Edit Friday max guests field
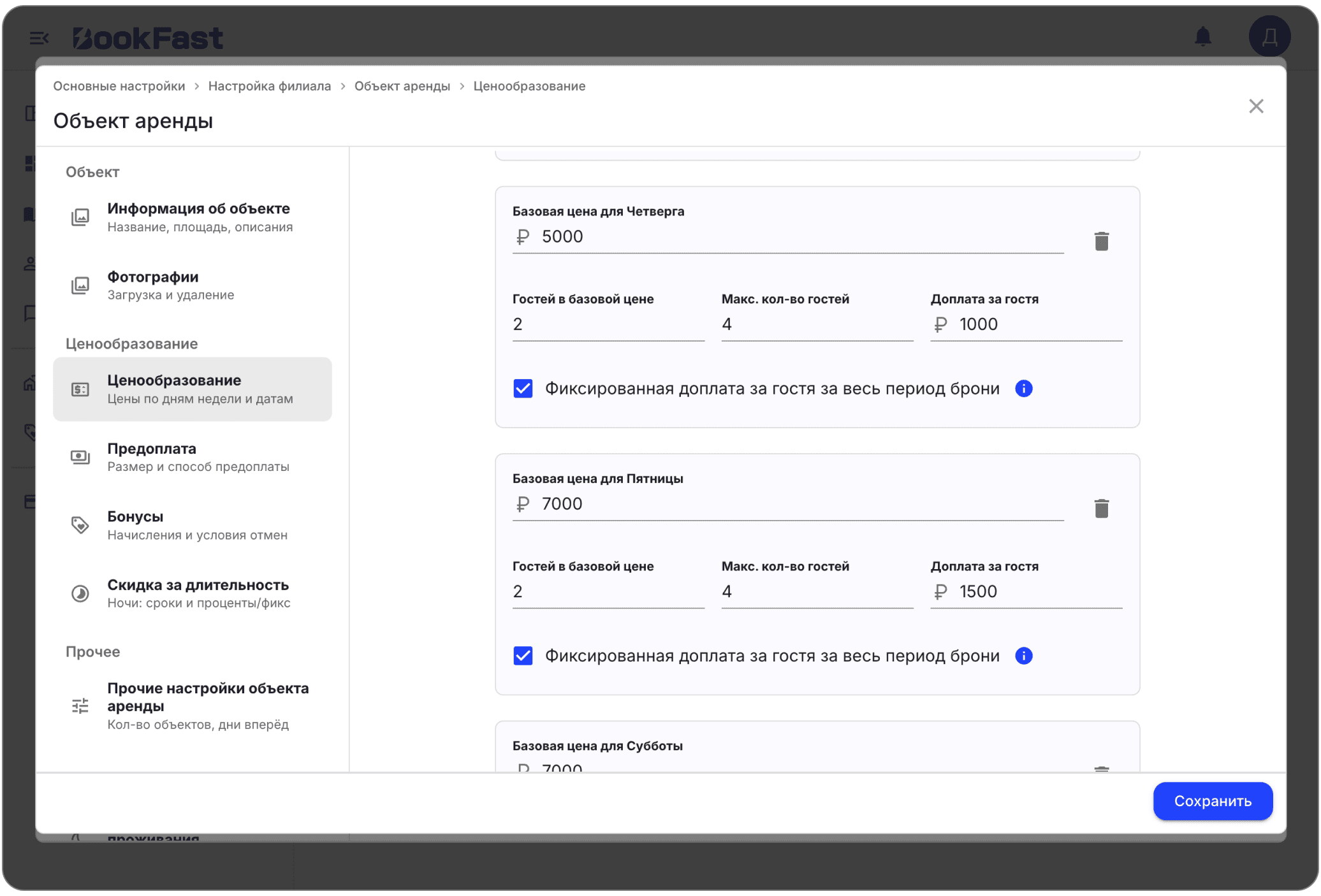 coord(817,592)
